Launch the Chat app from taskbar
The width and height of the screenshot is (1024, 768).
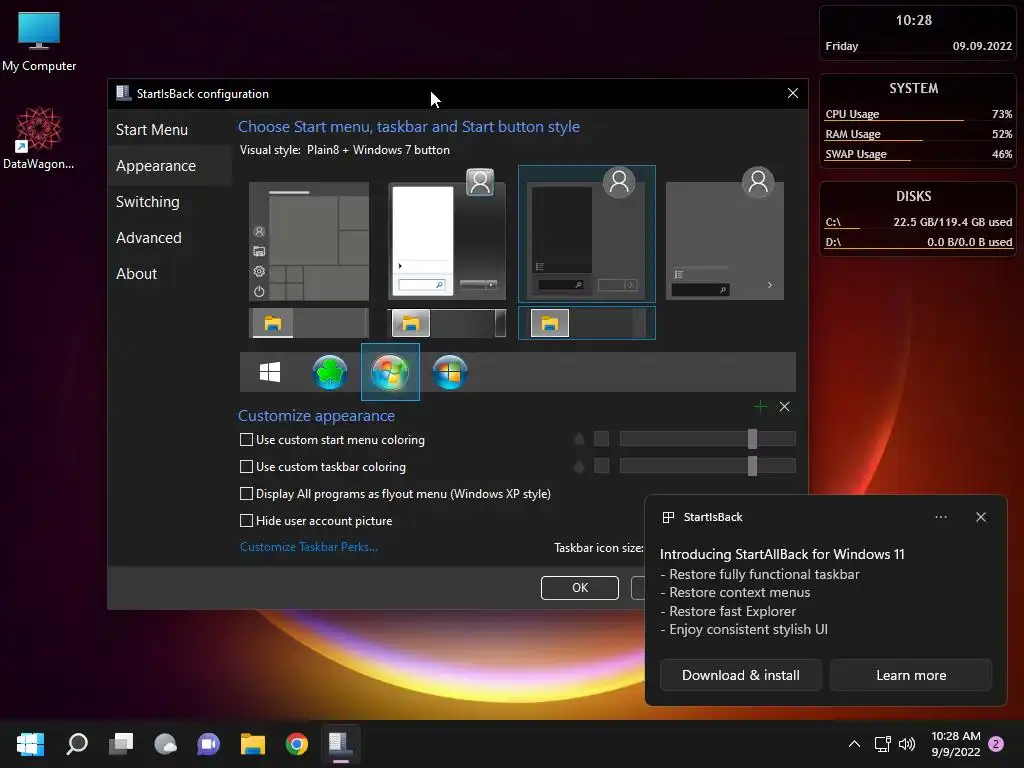[209, 744]
